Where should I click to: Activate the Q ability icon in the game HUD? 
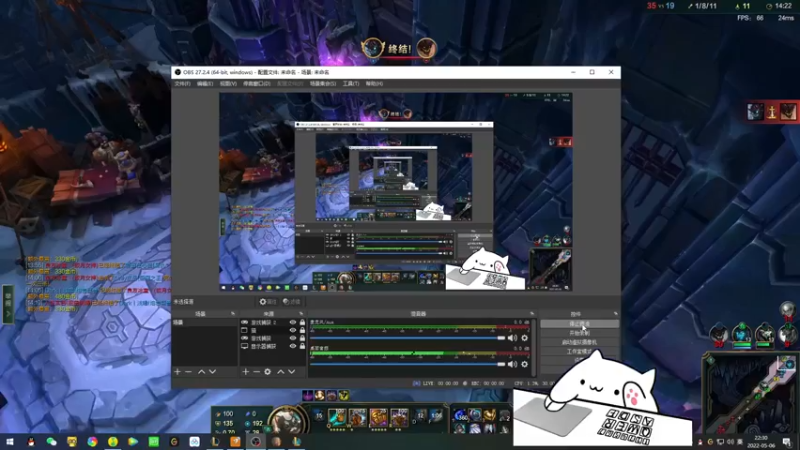(x=336, y=418)
